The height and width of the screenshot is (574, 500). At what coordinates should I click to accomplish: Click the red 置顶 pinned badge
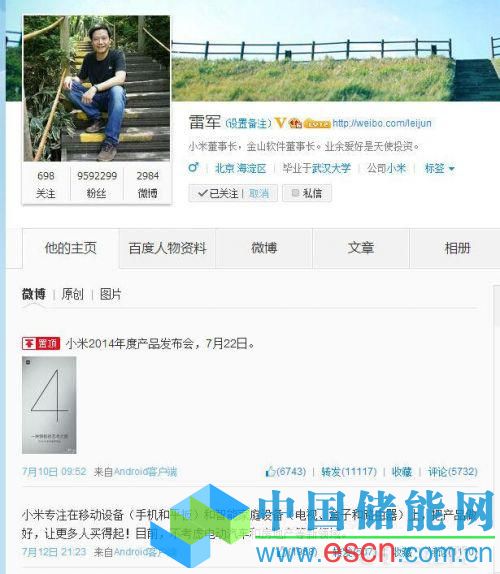(41, 343)
